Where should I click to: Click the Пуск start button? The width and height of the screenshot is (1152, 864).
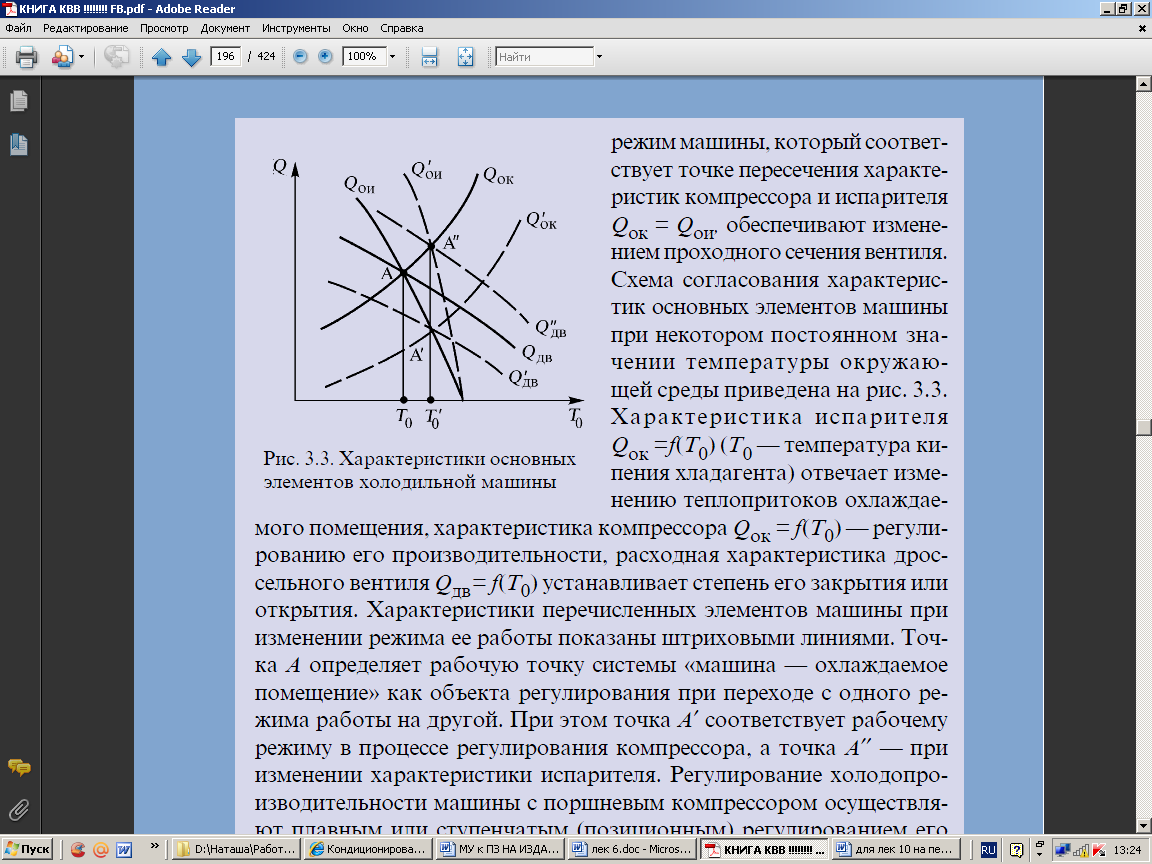tap(27, 849)
